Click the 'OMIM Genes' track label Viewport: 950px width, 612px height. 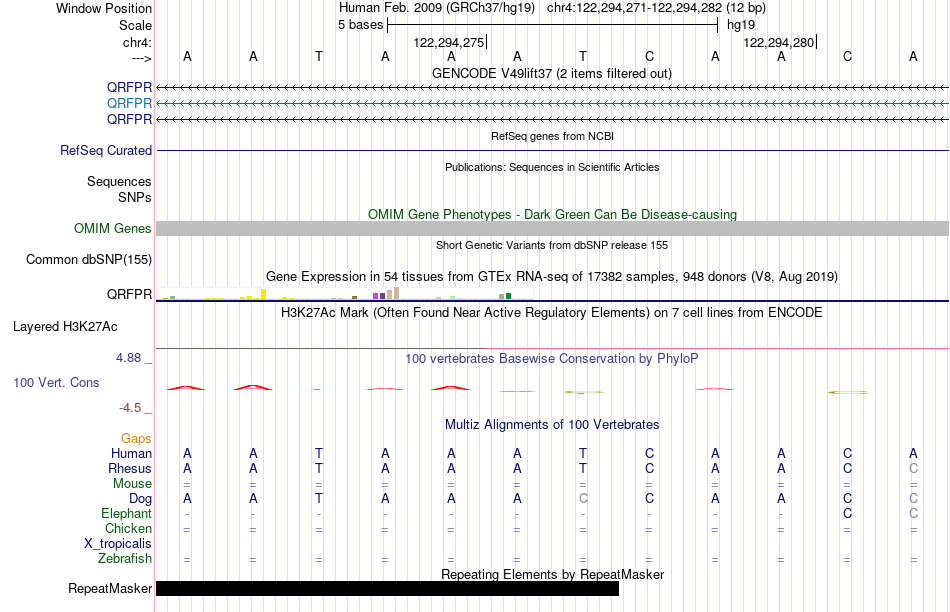pyautogui.click(x=112, y=228)
